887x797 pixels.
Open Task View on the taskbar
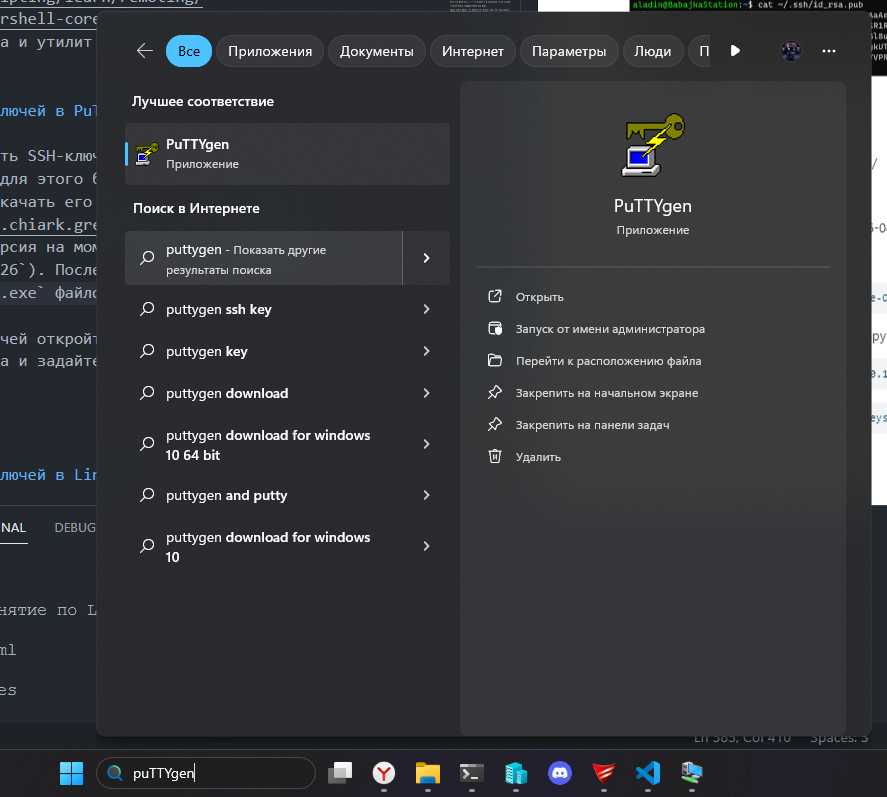point(341,772)
